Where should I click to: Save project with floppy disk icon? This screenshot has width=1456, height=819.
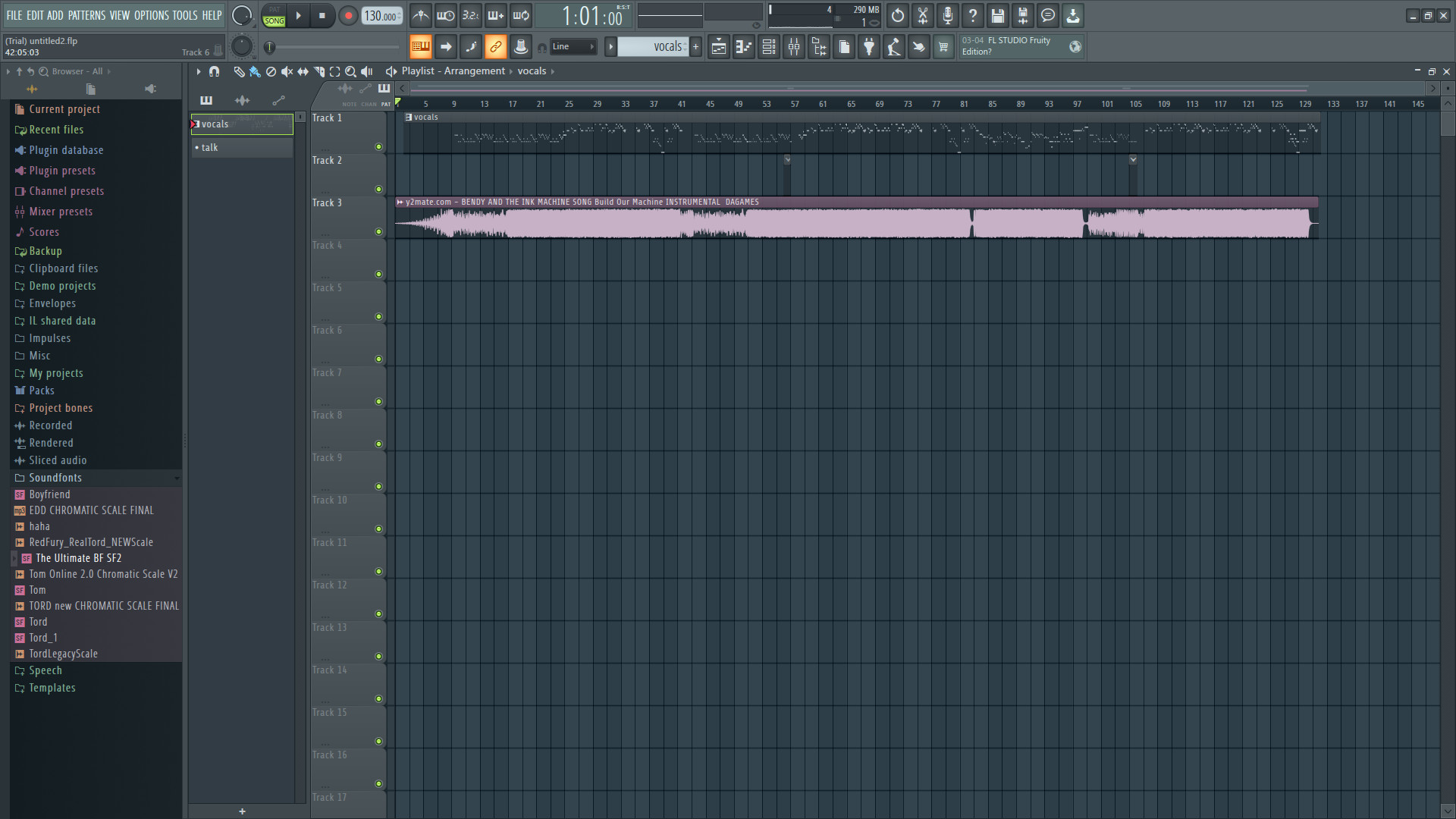coord(997,15)
